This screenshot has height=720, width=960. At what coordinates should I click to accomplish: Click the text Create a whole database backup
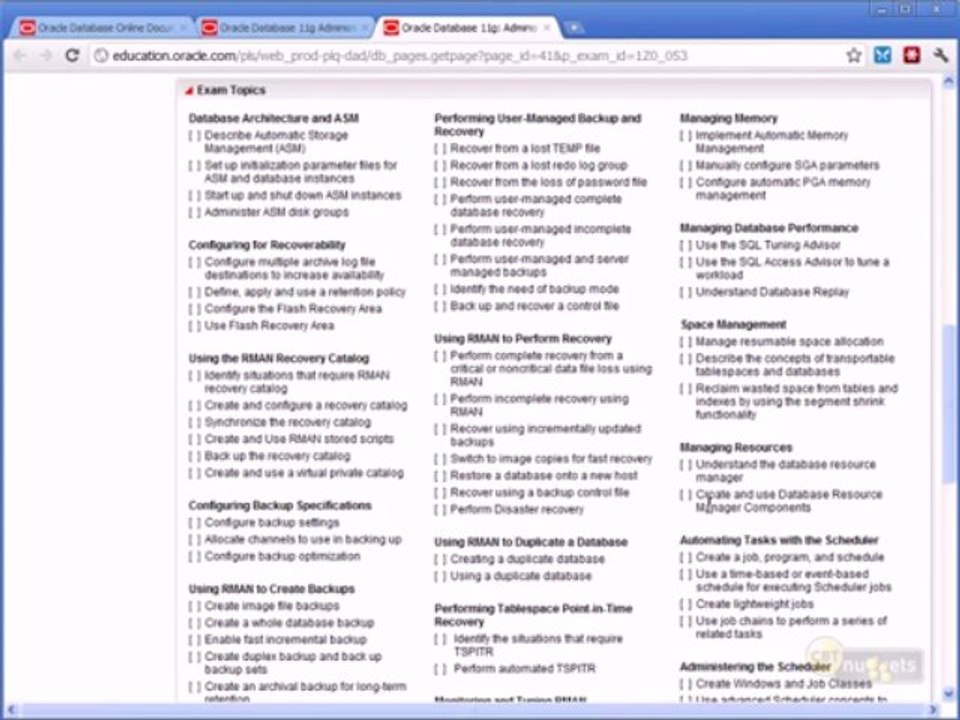pyautogui.click(x=289, y=623)
